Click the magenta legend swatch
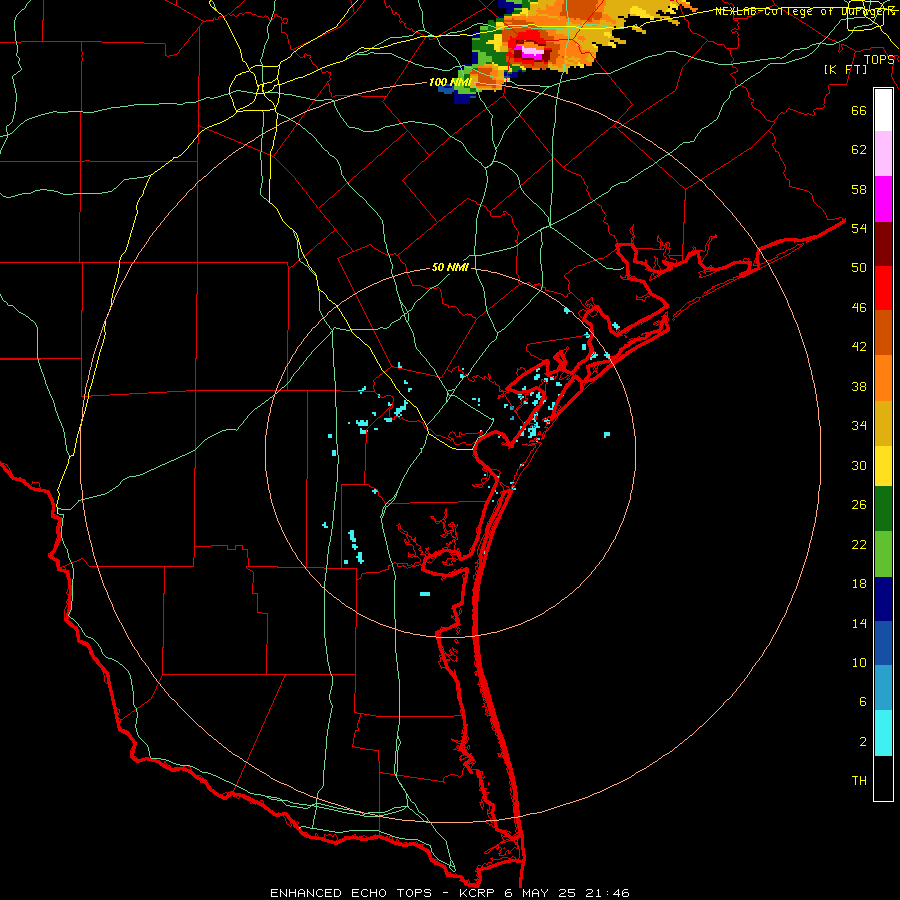 [x=883, y=199]
